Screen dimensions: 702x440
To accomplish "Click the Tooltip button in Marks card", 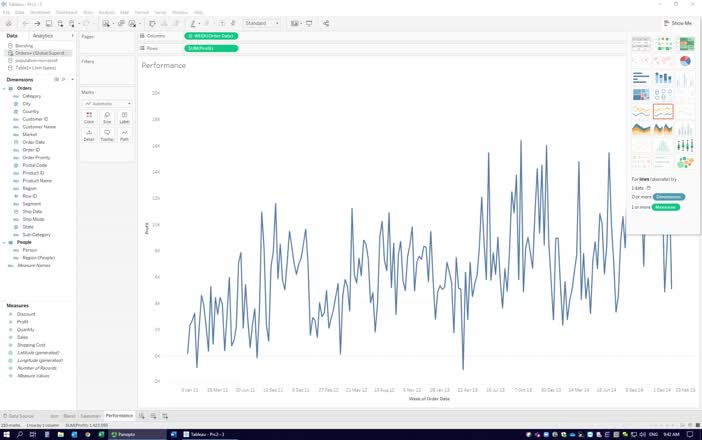I will coord(107,135).
